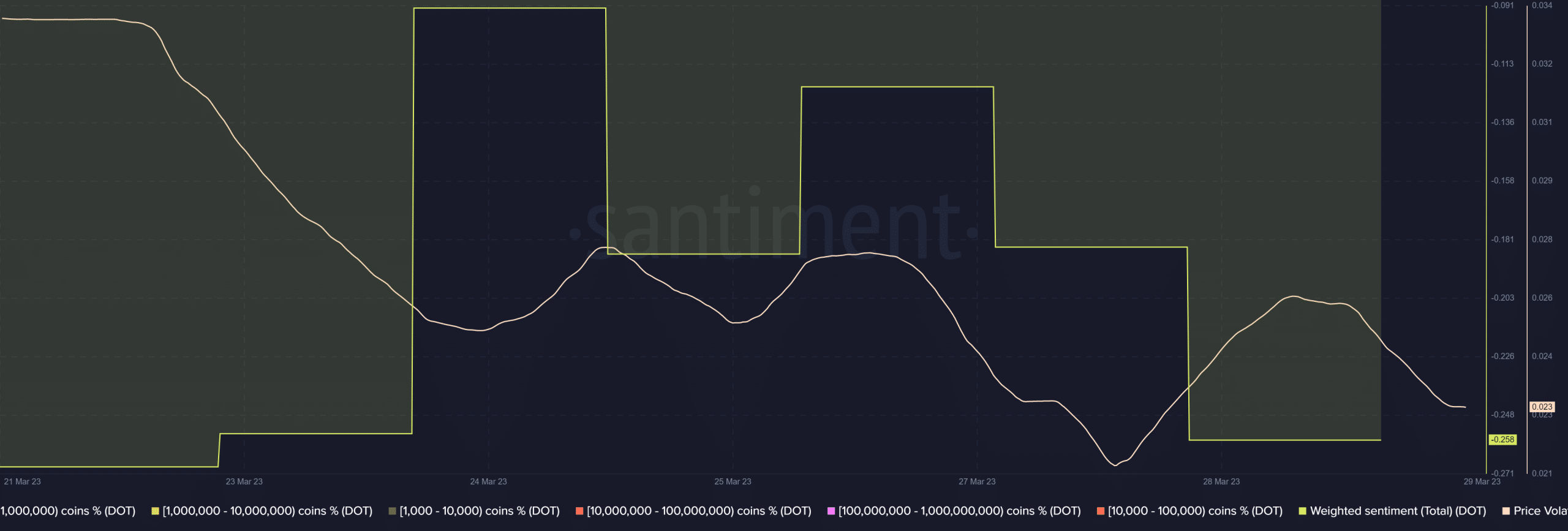1568x531 pixels.
Task: Click the 0.021 volatility axis value
Action: click(x=1542, y=473)
